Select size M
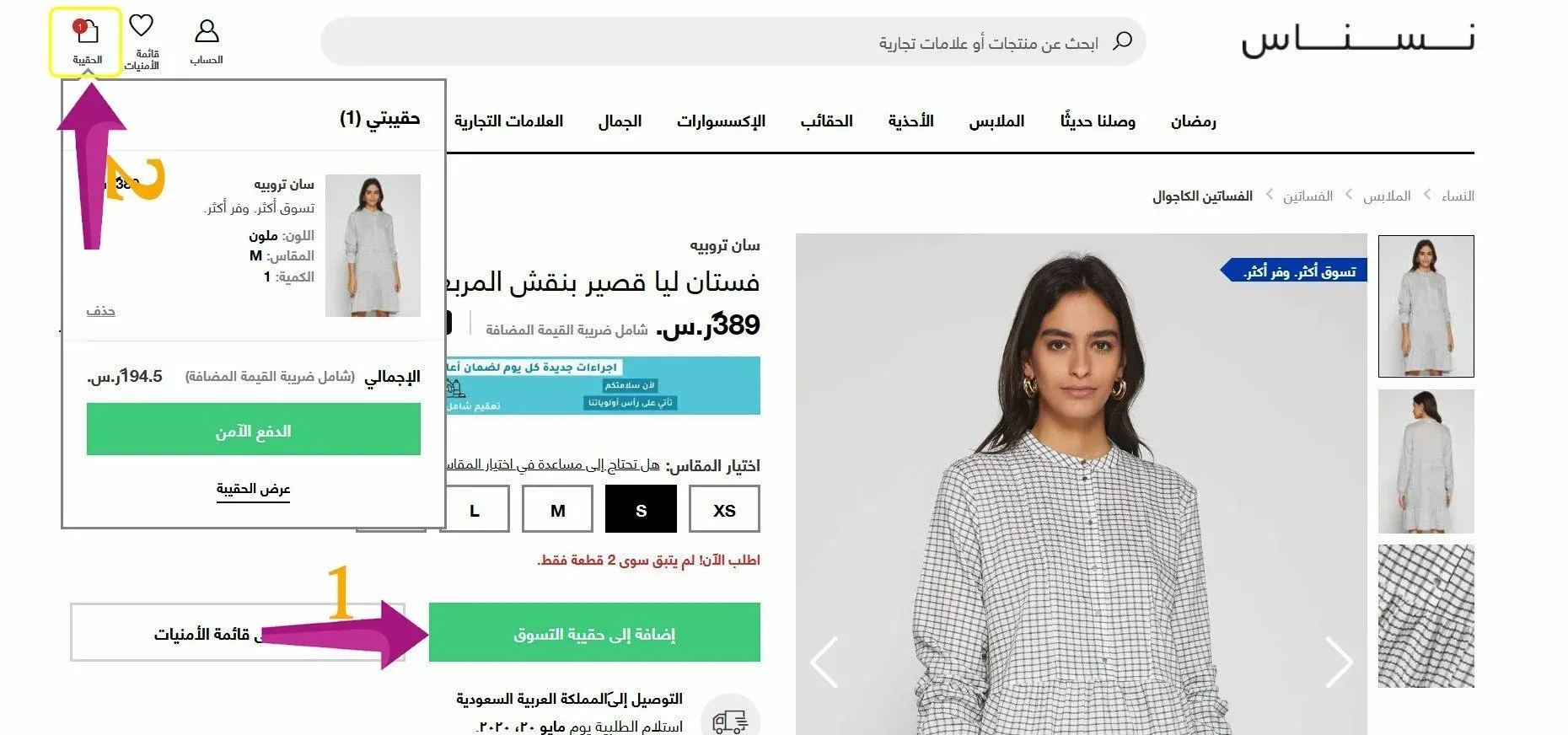This screenshot has width=1568, height=735. (x=557, y=509)
